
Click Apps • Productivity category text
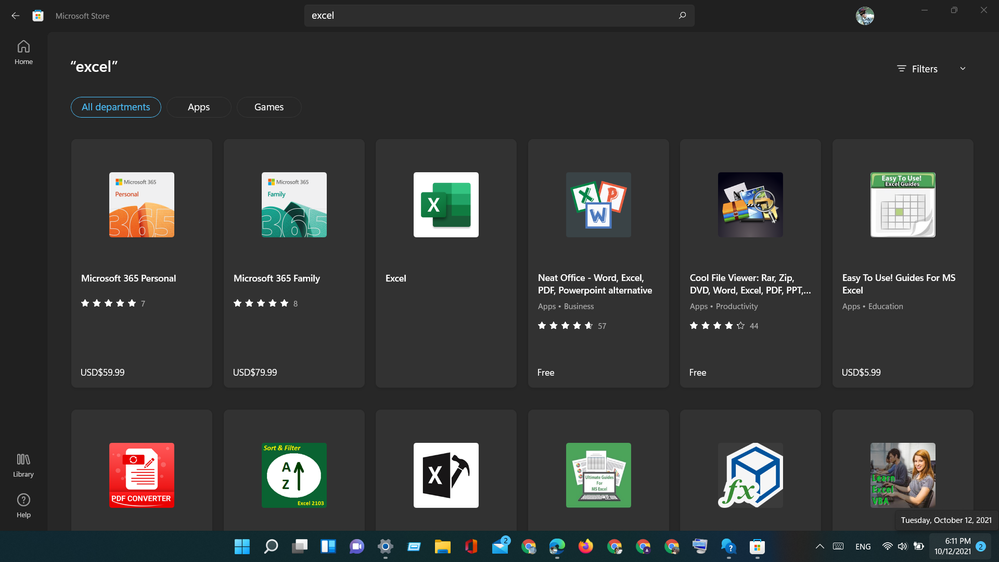[x=724, y=306]
